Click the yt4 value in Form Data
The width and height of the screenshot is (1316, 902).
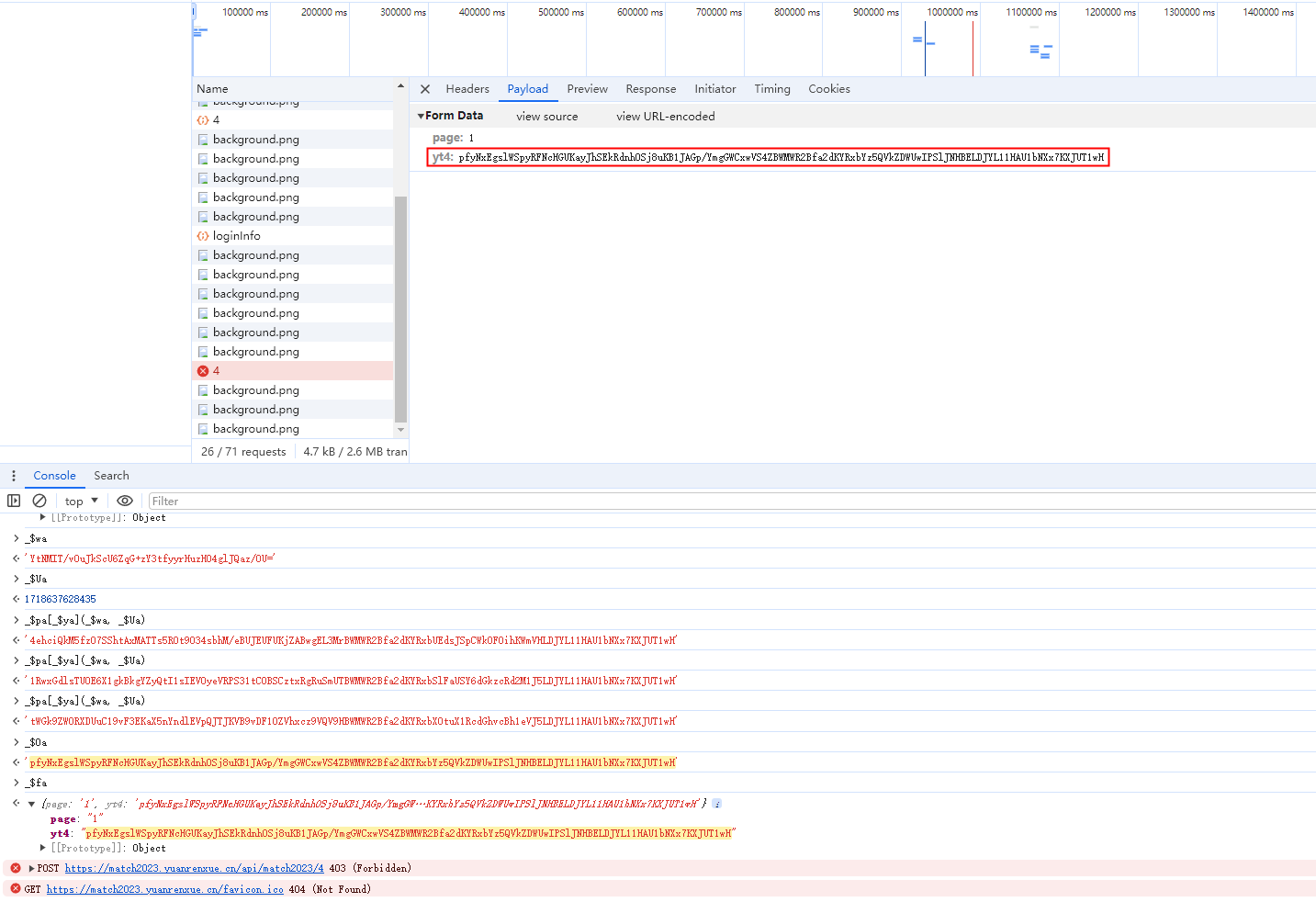[x=782, y=157]
